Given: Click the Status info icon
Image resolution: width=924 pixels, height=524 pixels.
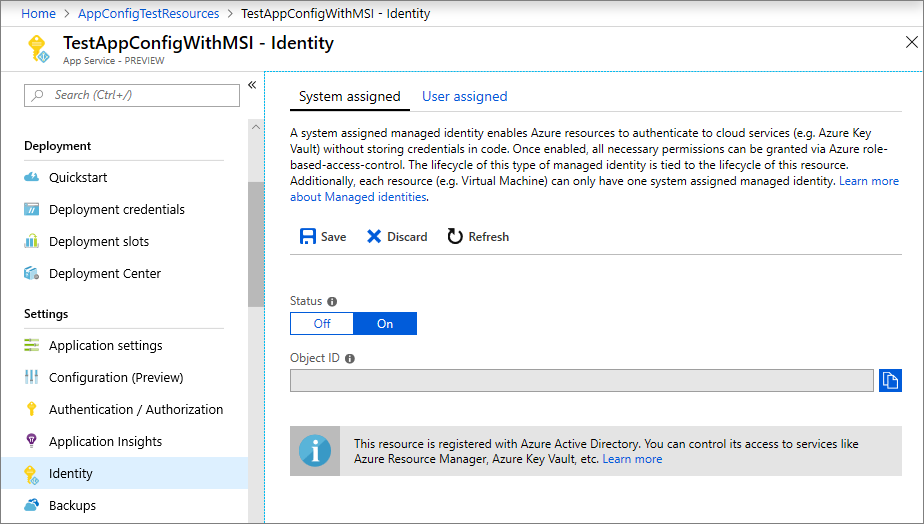Looking at the screenshot, I should click(x=332, y=301).
